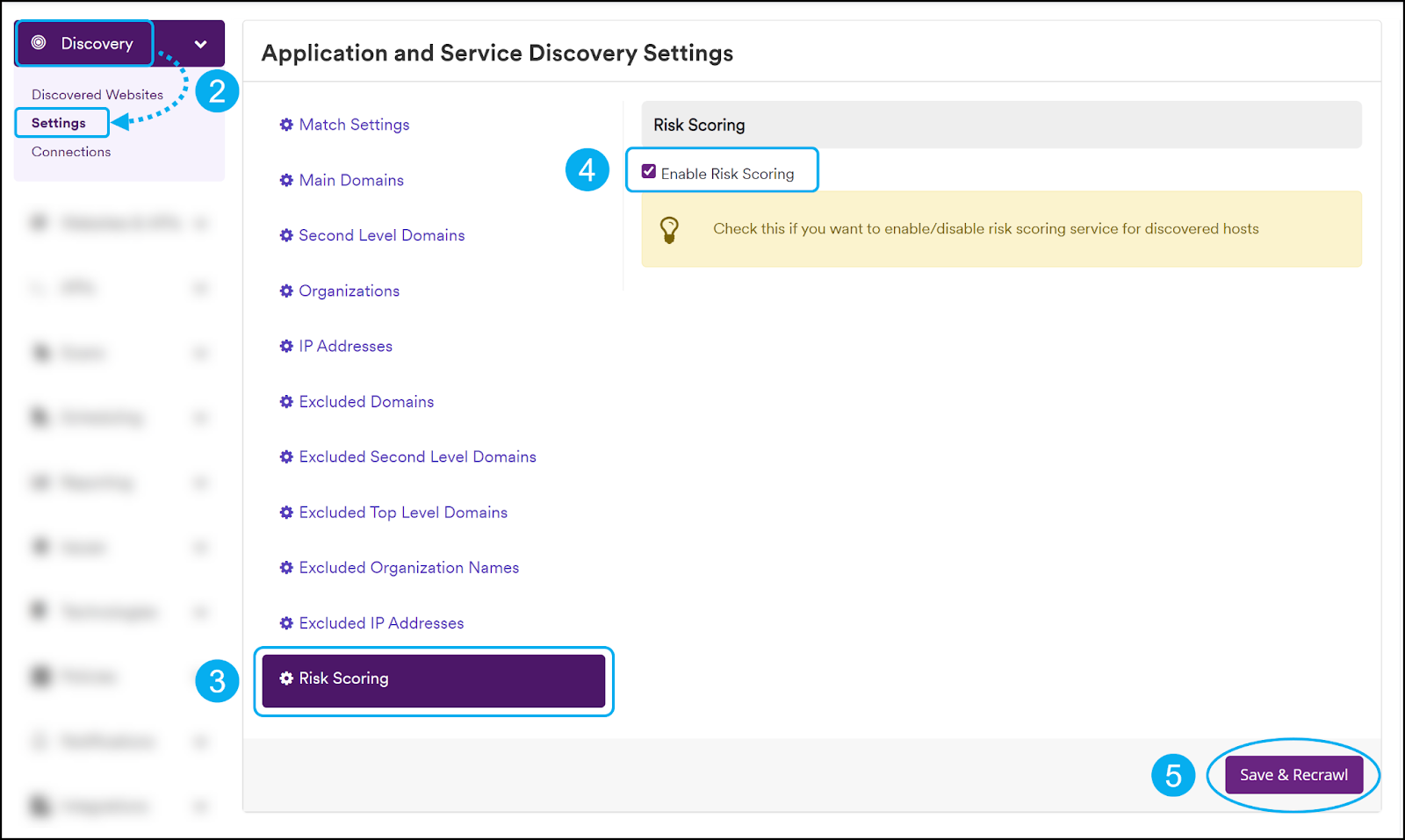Click the gear icon beside Main Domains
1405x840 pixels.
pyautogui.click(x=286, y=180)
